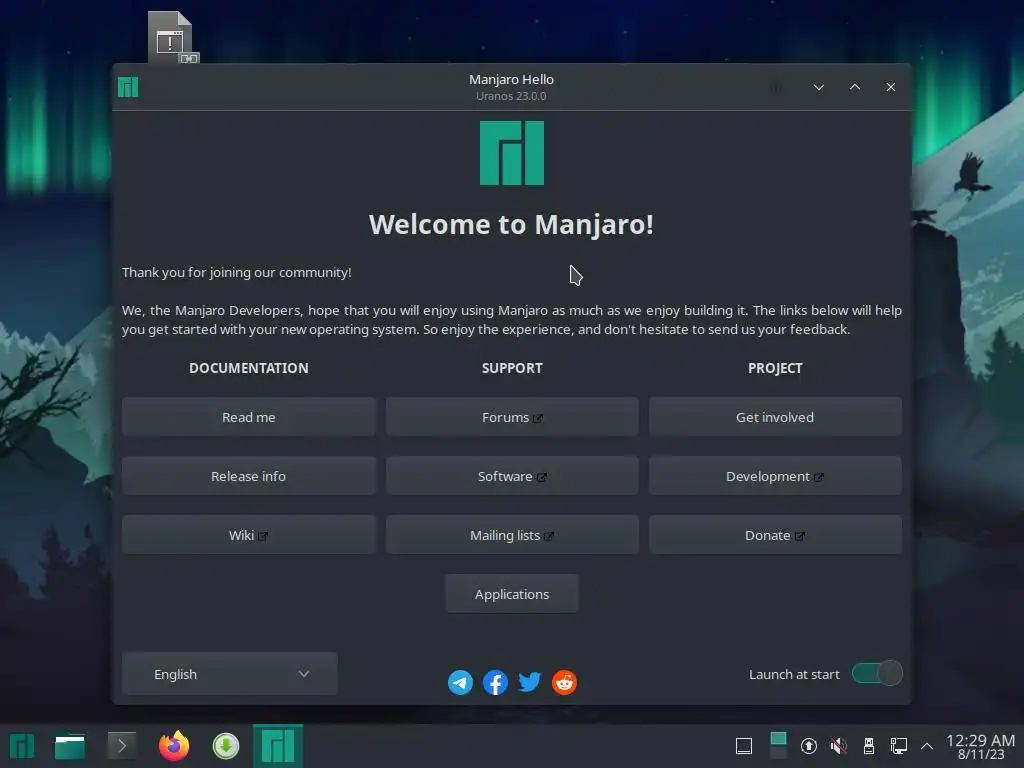Open the Development external link

pos(775,476)
